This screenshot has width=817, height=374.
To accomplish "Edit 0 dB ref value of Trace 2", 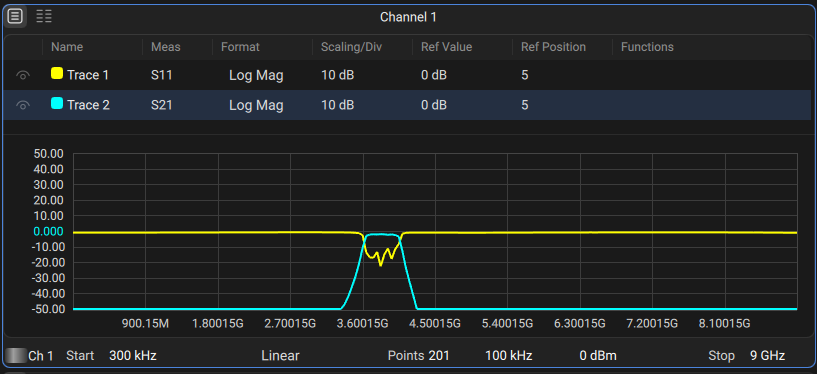I will (x=434, y=105).
